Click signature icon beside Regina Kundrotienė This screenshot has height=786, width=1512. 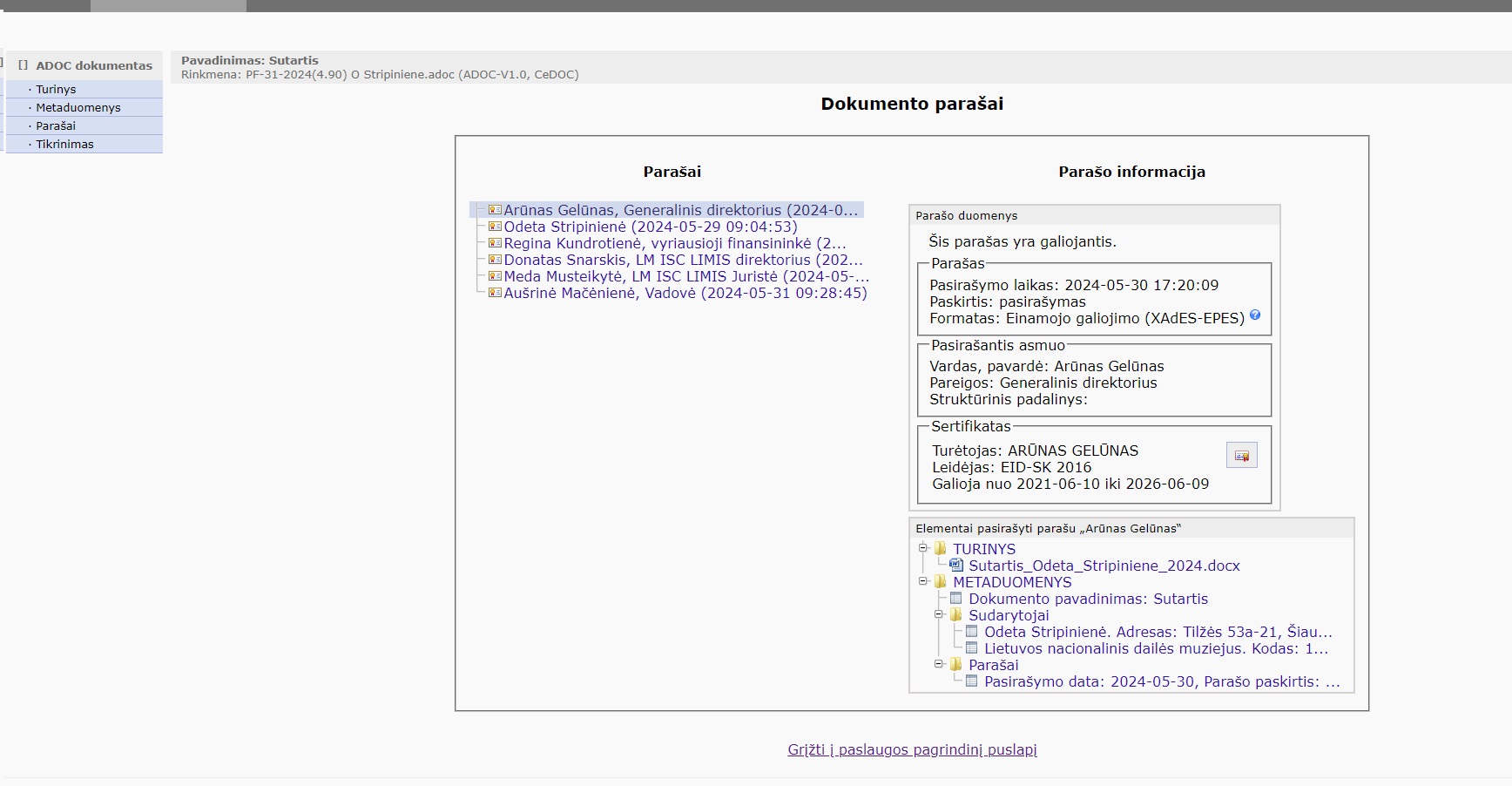[x=495, y=243]
